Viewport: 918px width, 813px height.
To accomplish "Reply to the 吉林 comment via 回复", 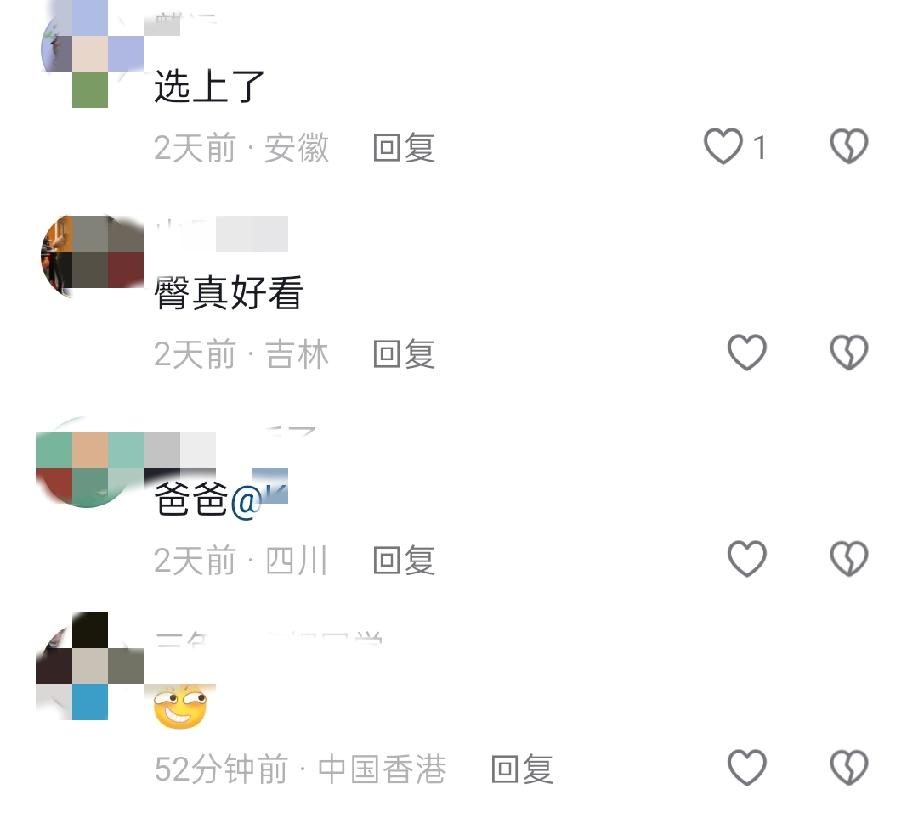I will point(404,354).
